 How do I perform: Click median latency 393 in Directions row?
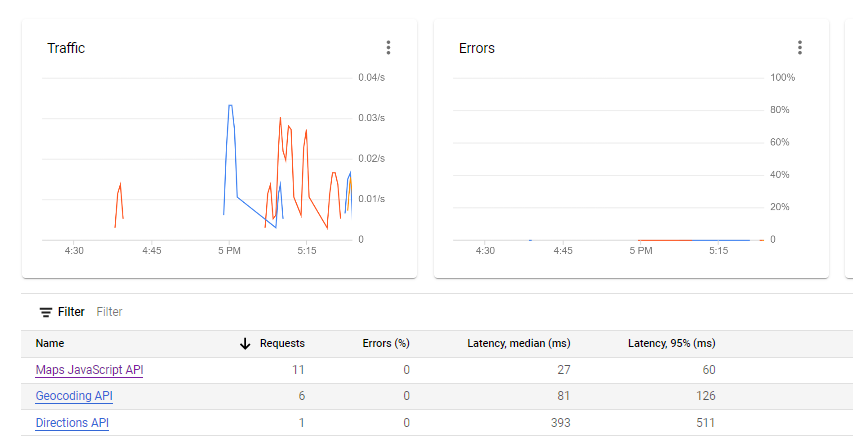coord(560,423)
